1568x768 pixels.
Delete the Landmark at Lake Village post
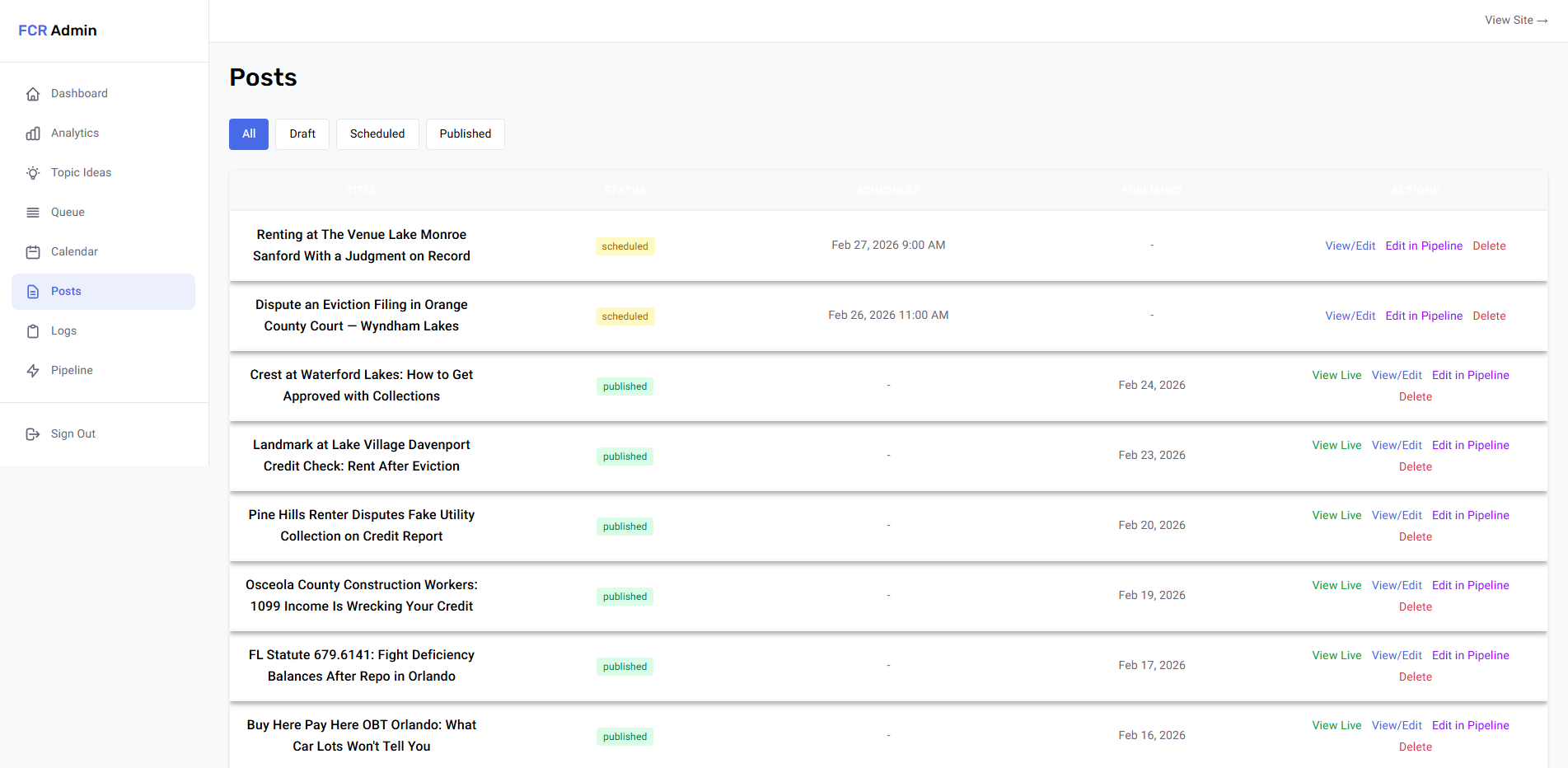(x=1416, y=466)
